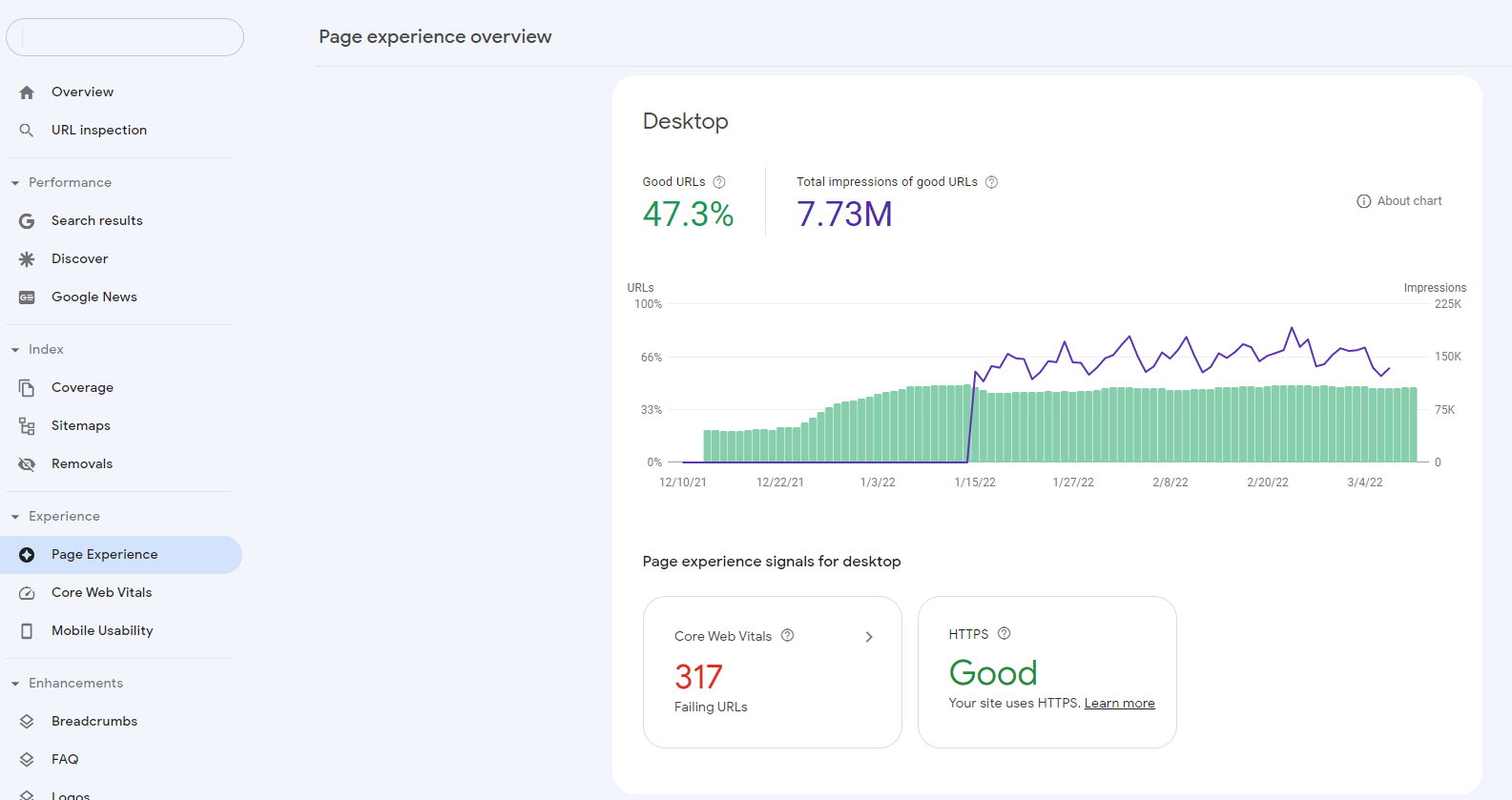Image resolution: width=1512 pixels, height=800 pixels.
Task: Click the Core Web Vitals gauge icon
Action: pyautogui.click(x=27, y=593)
